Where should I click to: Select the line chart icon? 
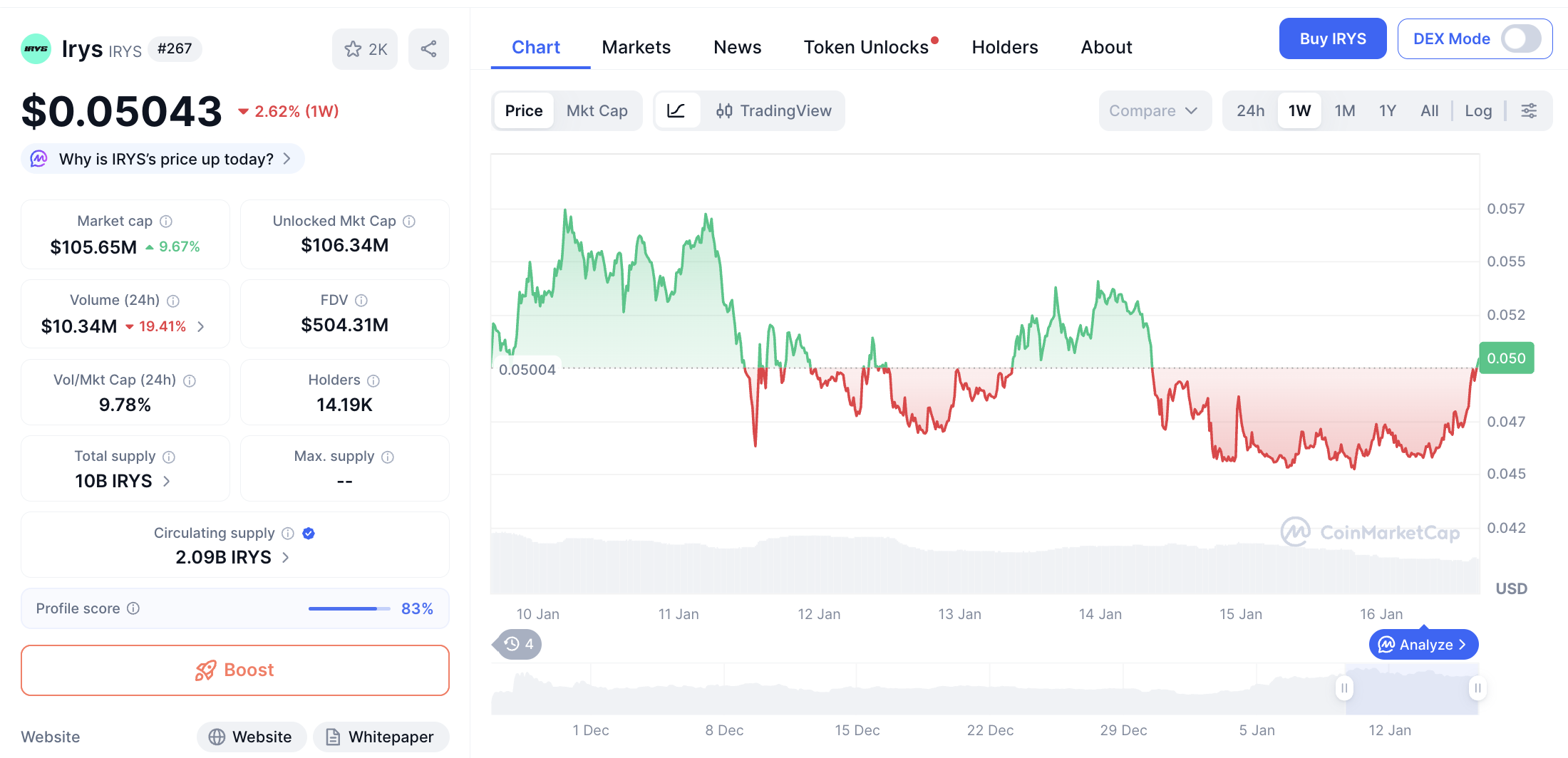pos(676,110)
